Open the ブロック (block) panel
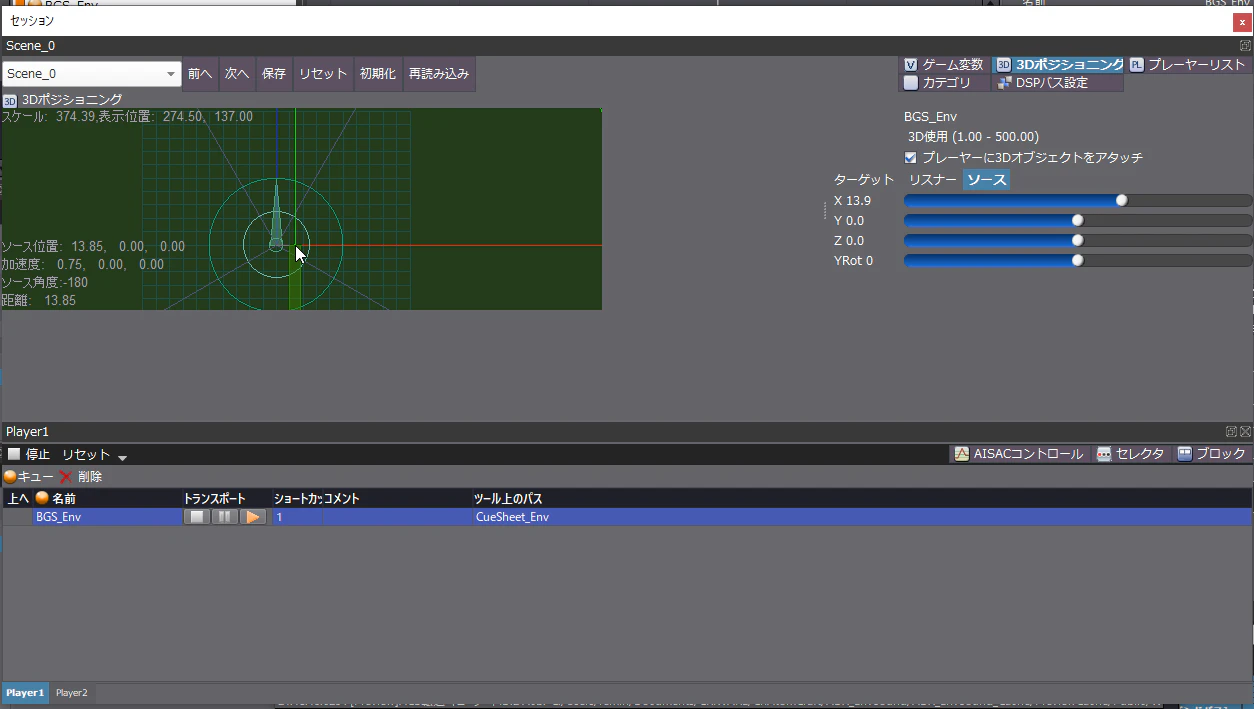 tap(1211, 454)
